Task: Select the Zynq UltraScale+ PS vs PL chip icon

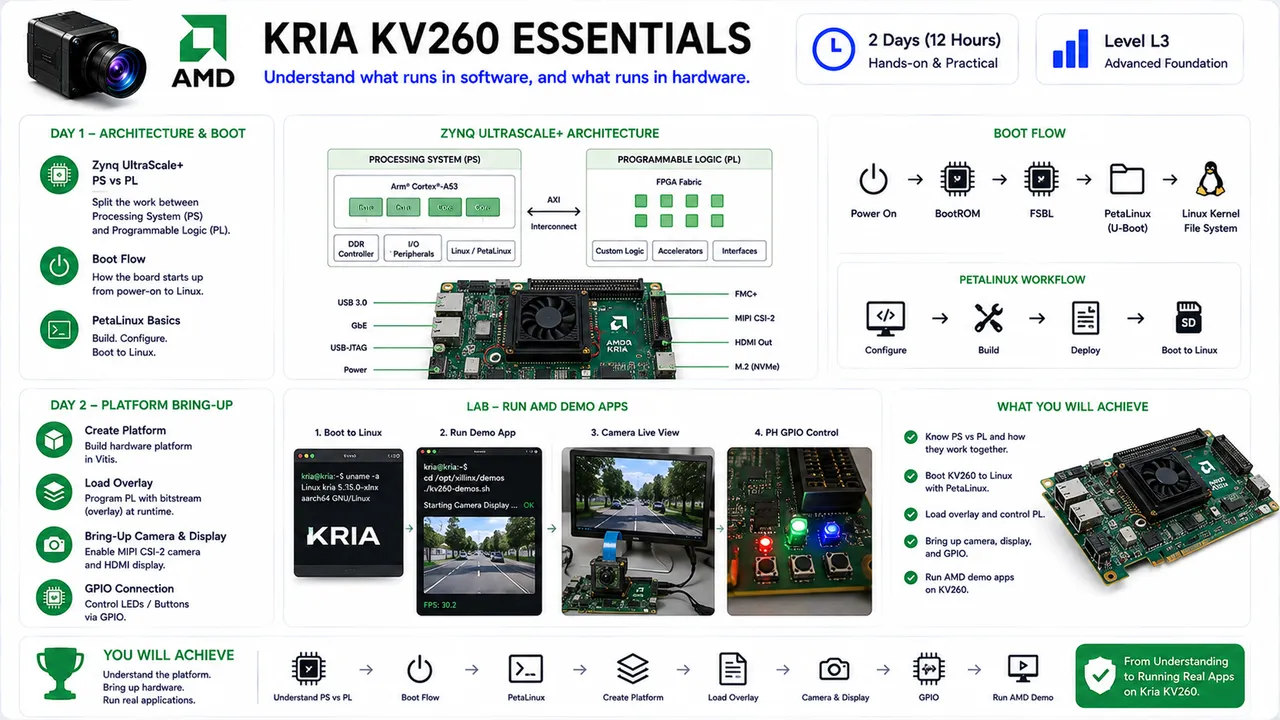Action: click(x=59, y=175)
